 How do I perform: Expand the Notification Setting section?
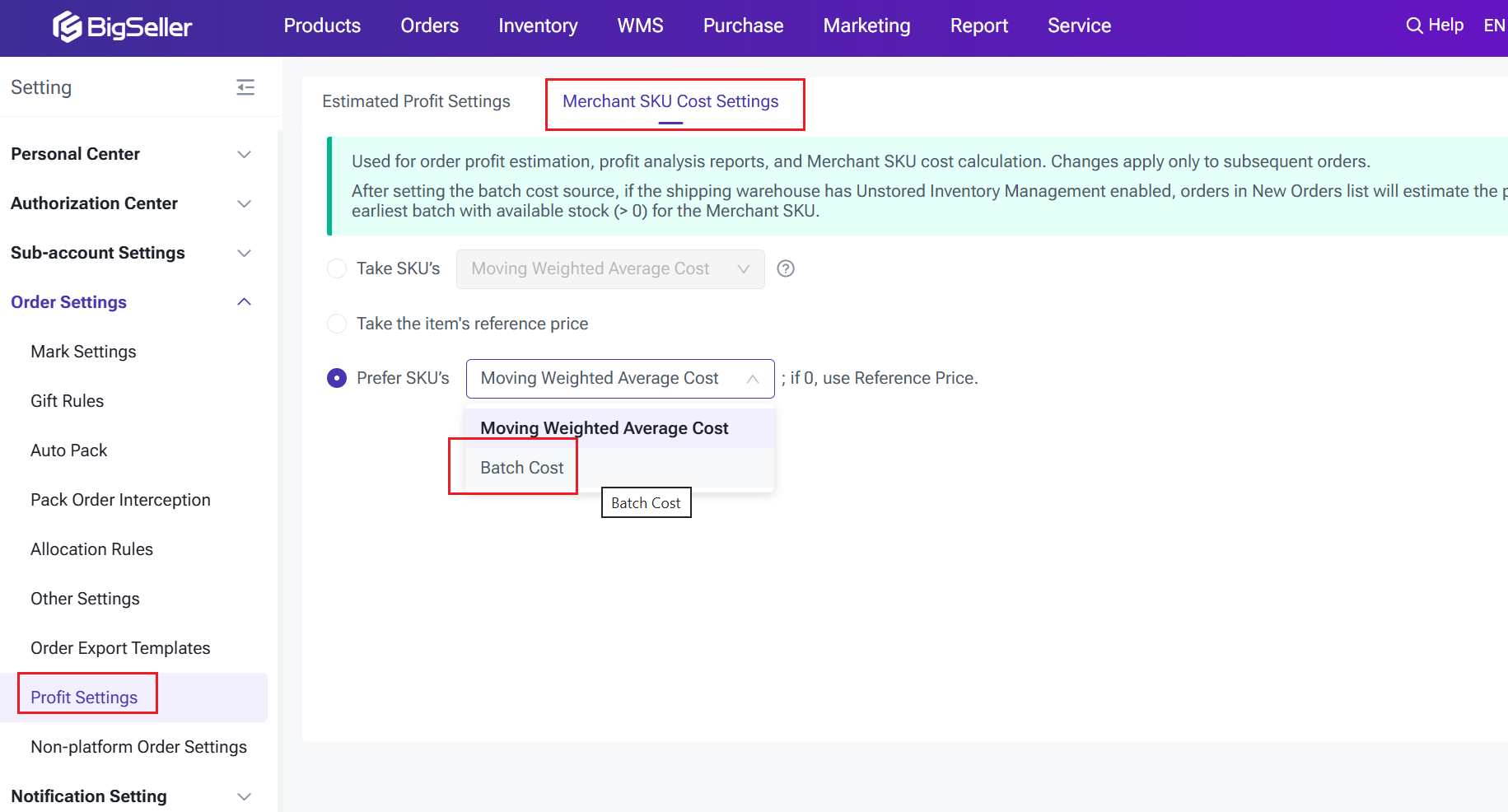pos(244,796)
